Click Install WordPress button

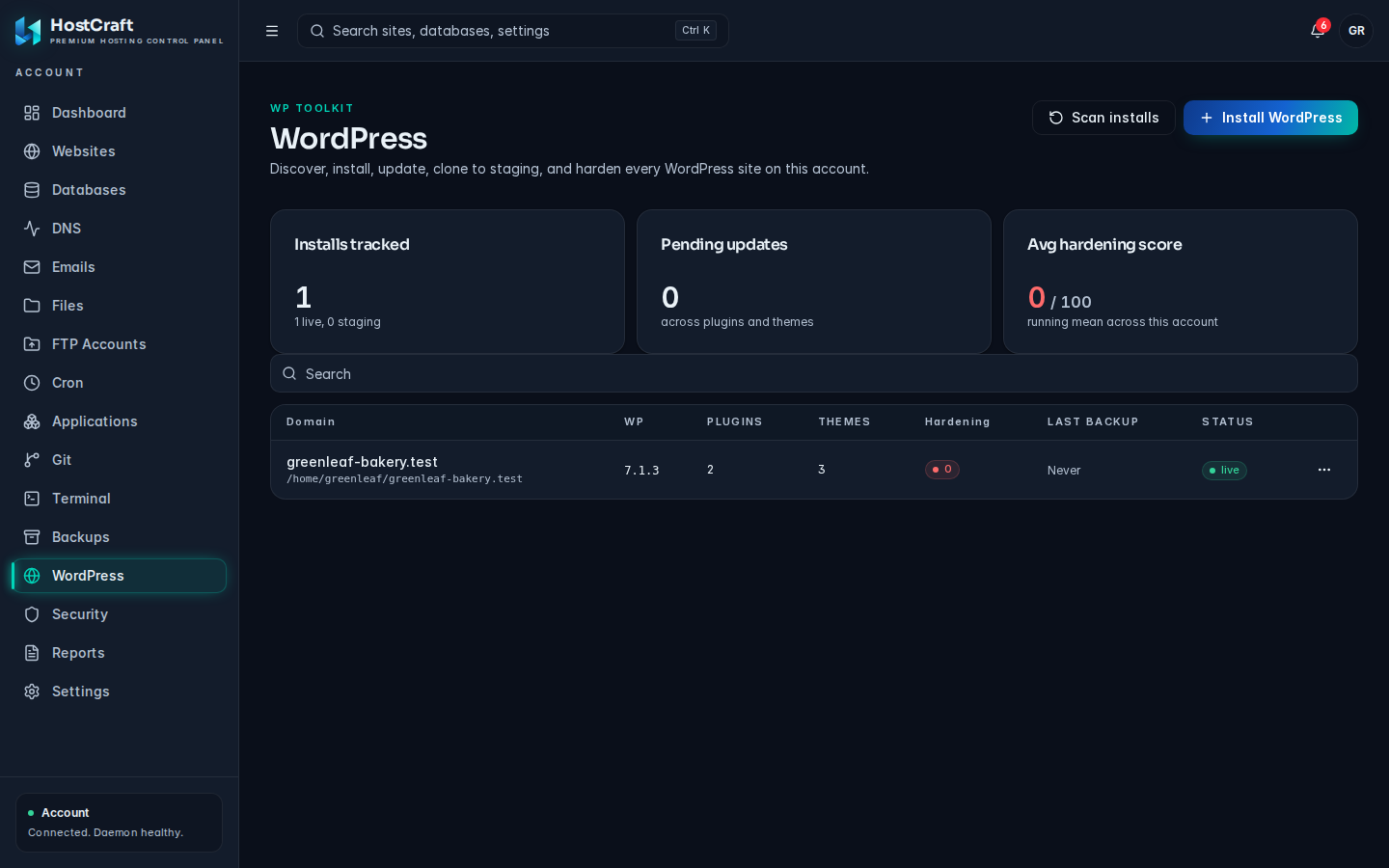pyautogui.click(x=1270, y=118)
